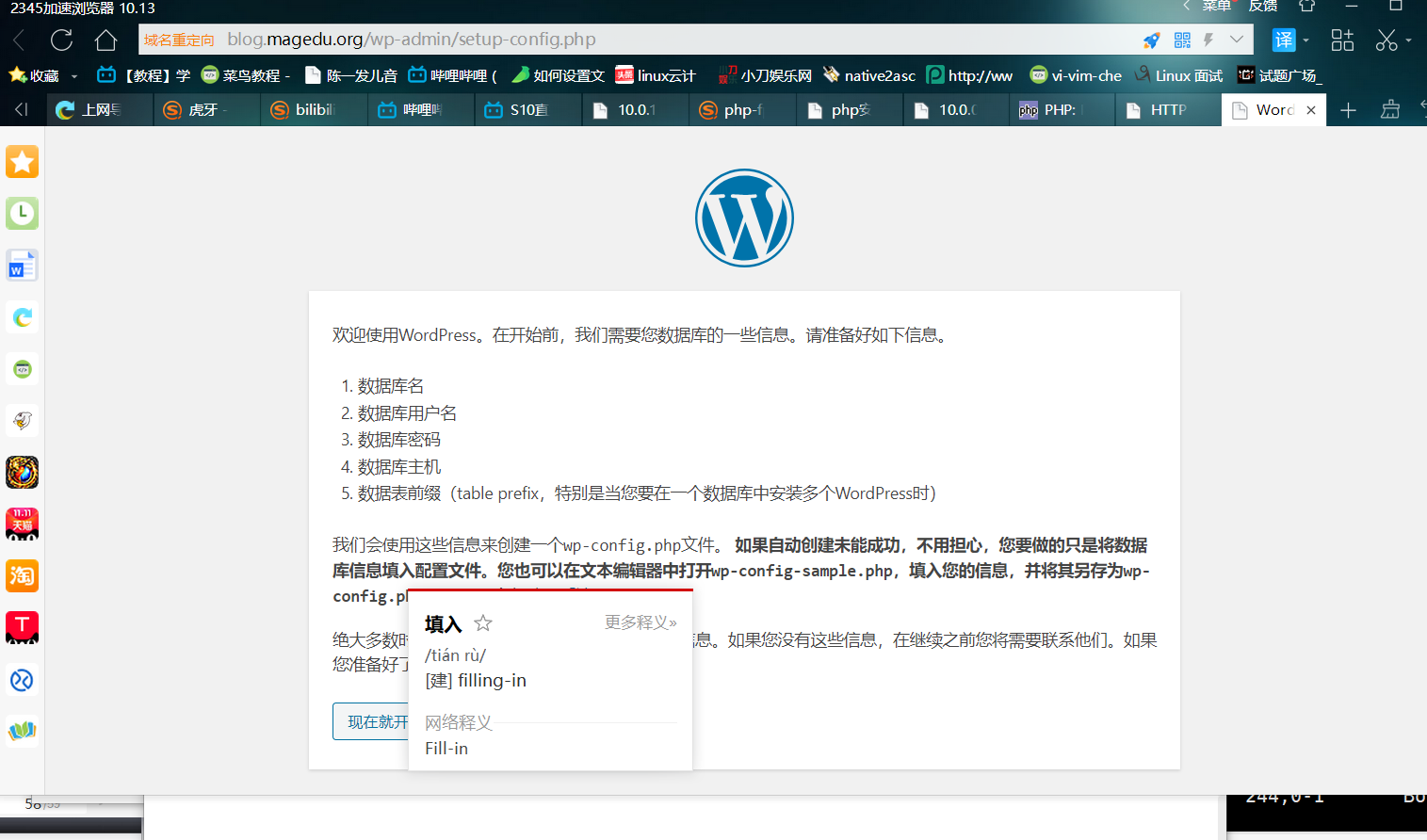Click the lightning speed-mode icon
The height and width of the screenshot is (840, 1427).
pyautogui.click(x=1208, y=40)
